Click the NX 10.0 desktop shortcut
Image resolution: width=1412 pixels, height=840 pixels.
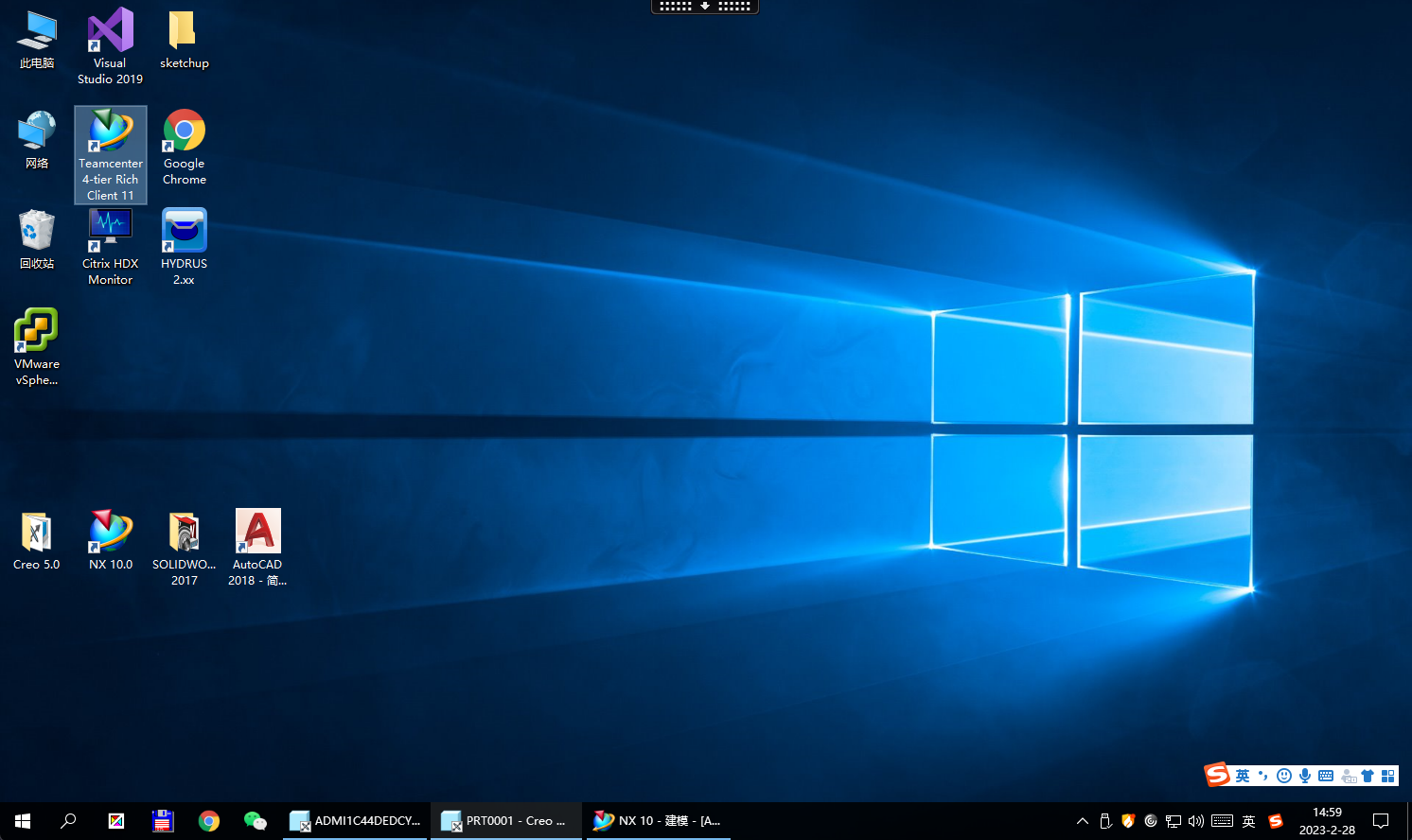click(111, 540)
